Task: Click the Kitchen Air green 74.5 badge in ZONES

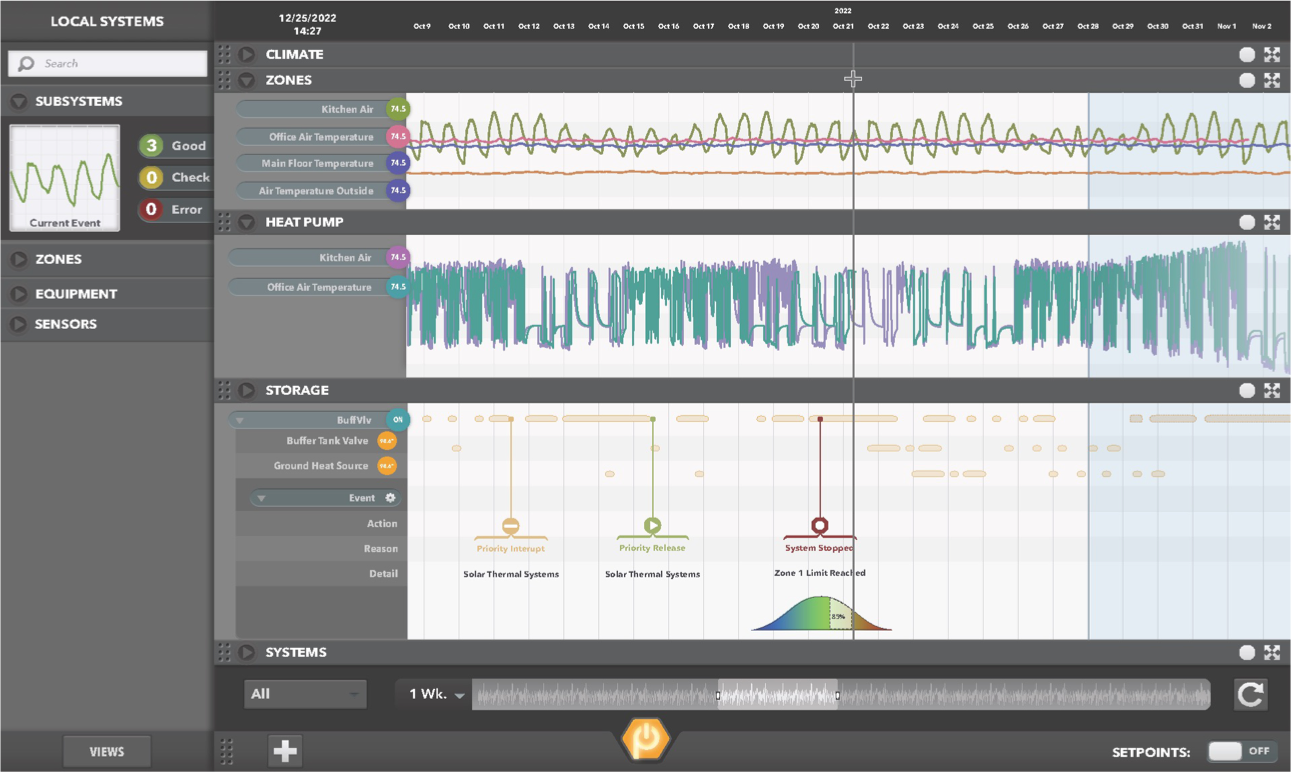Action: pyautogui.click(x=398, y=109)
